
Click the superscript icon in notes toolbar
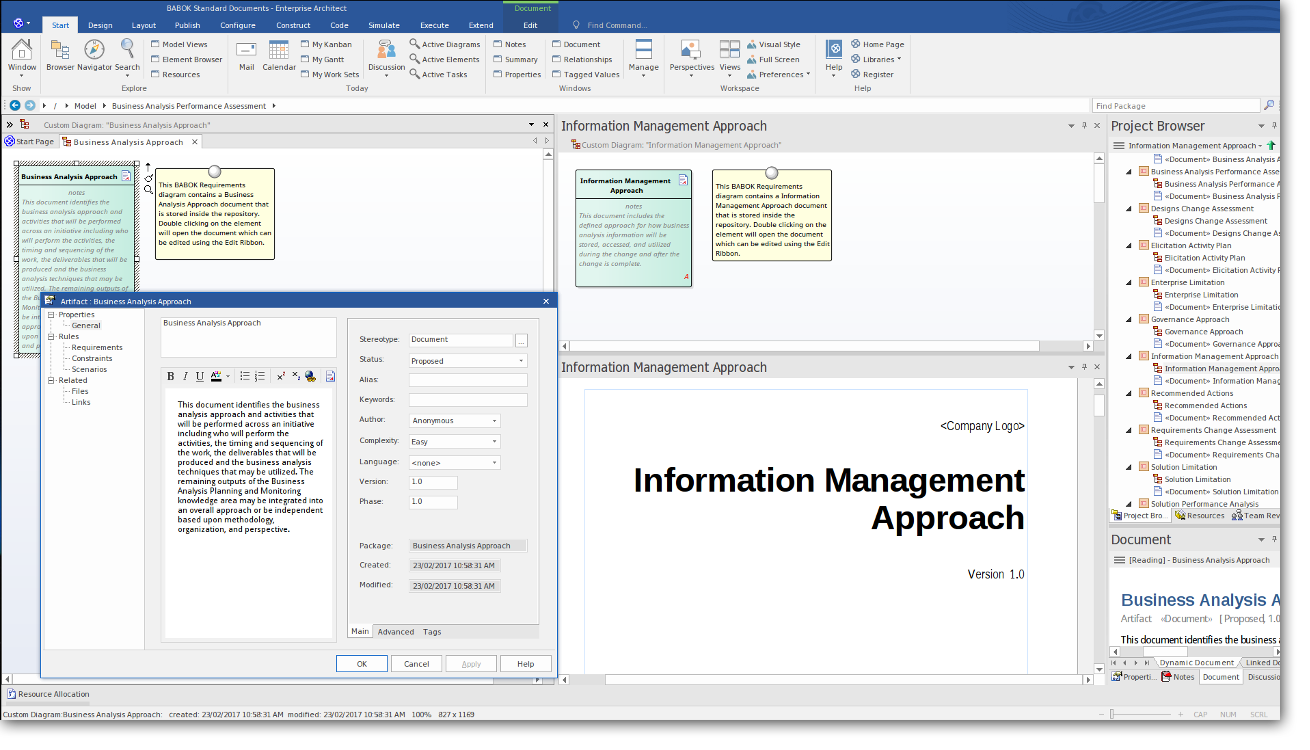pos(281,377)
